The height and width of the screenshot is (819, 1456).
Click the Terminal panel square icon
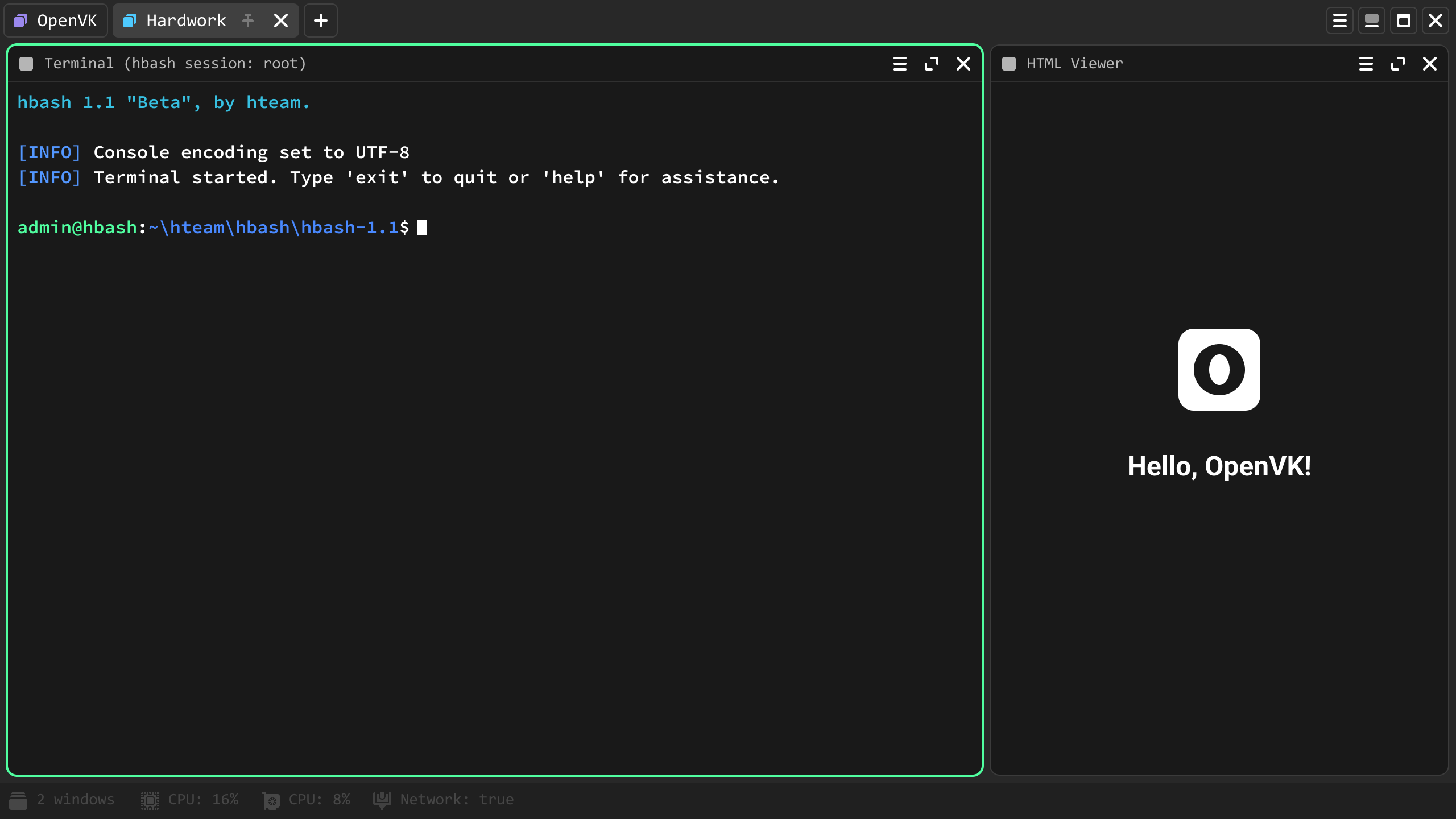[x=26, y=64]
